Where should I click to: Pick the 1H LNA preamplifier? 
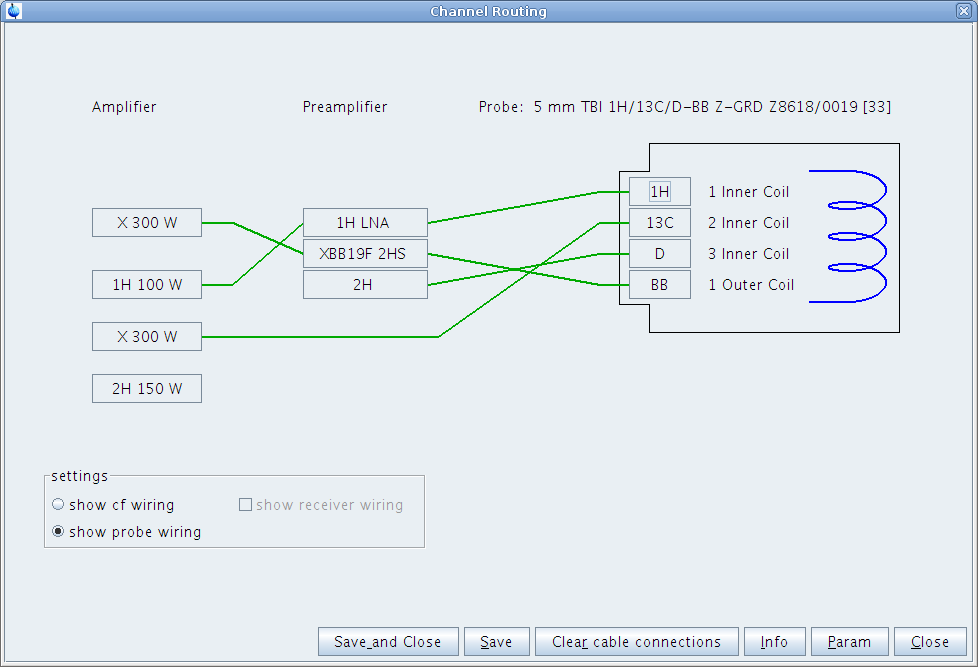pyautogui.click(x=365, y=223)
